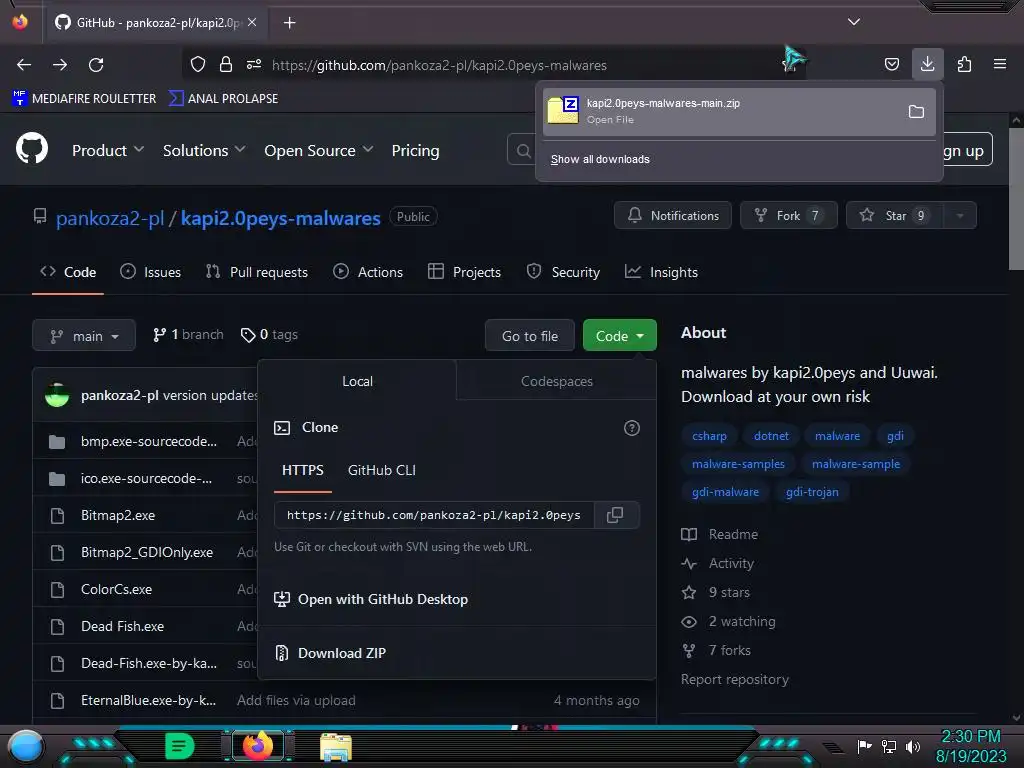
Task: Open MEDIAFIRE ROULETTER bookmark
Action: click(x=84, y=99)
